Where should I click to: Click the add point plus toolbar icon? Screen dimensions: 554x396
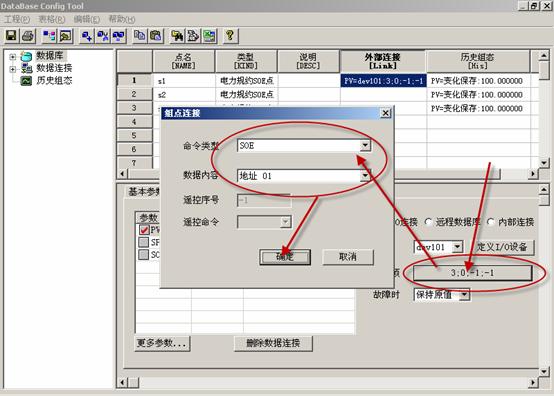87,36
